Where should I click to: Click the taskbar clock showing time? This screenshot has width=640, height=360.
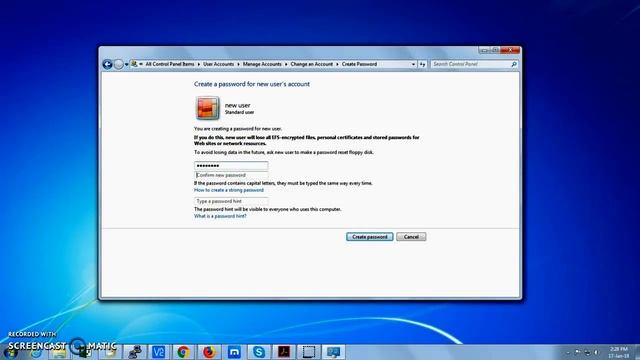pos(619,352)
